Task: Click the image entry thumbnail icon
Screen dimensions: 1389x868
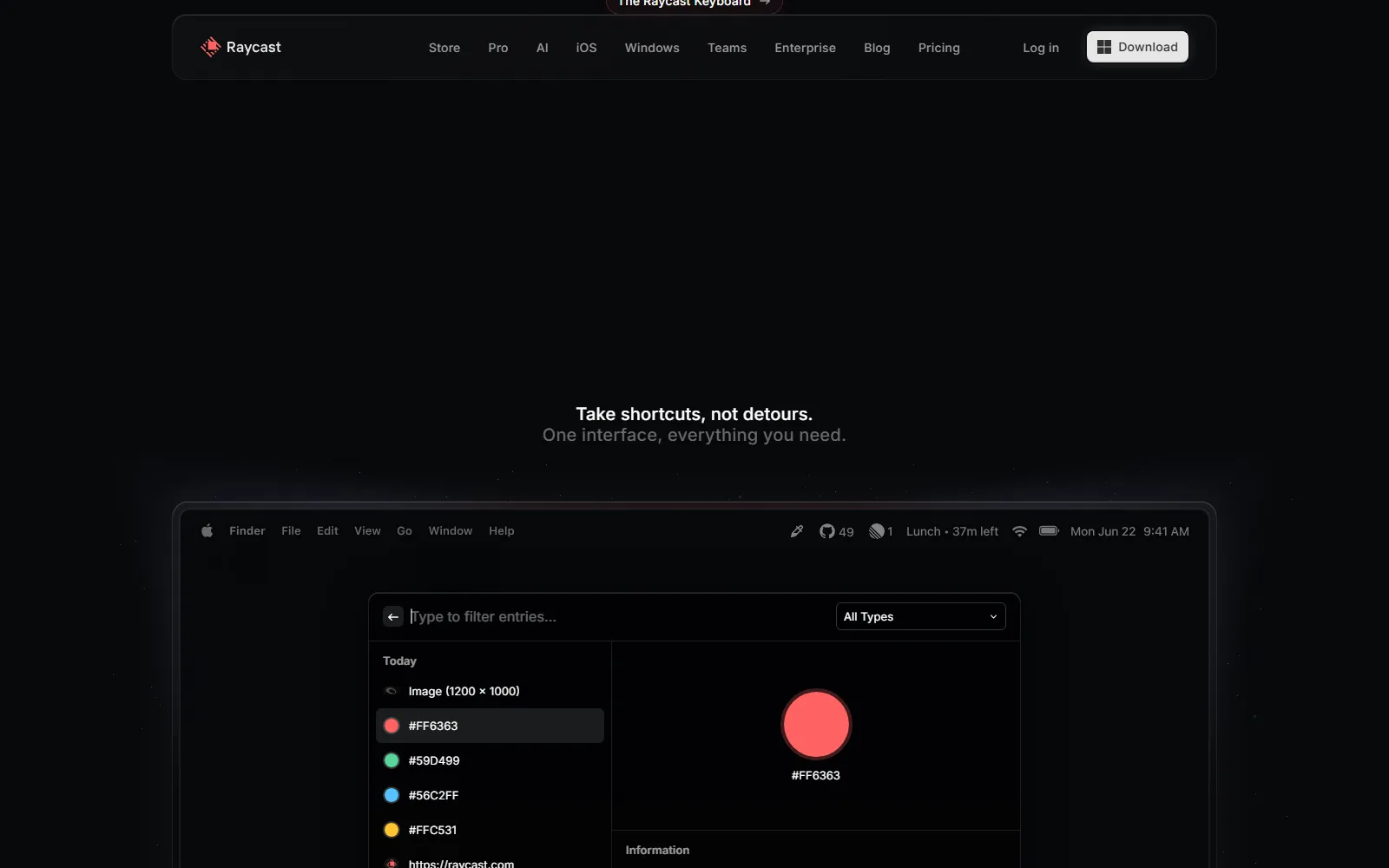Action: click(x=391, y=691)
